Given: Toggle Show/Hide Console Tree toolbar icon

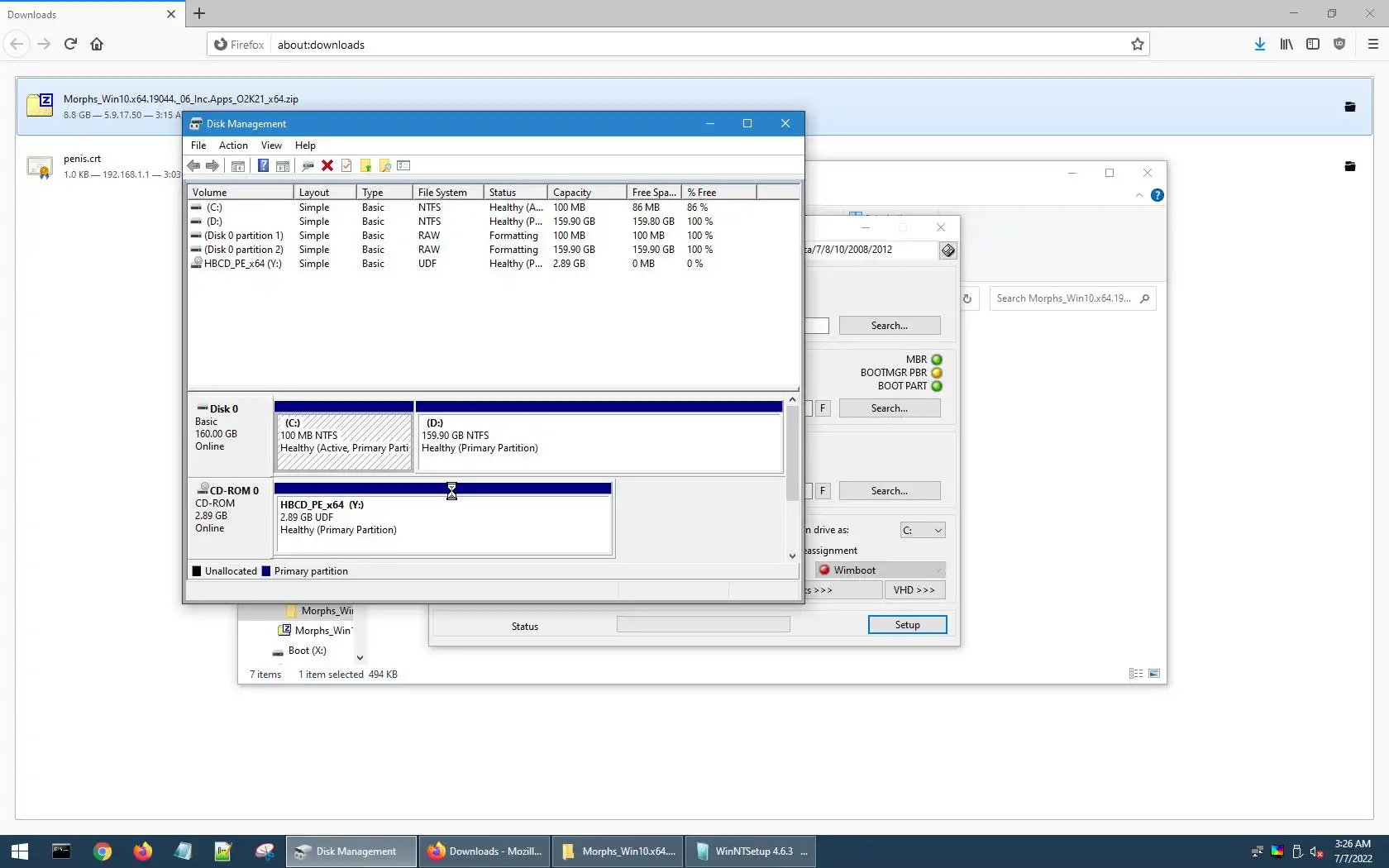Looking at the screenshot, I should [x=238, y=166].
